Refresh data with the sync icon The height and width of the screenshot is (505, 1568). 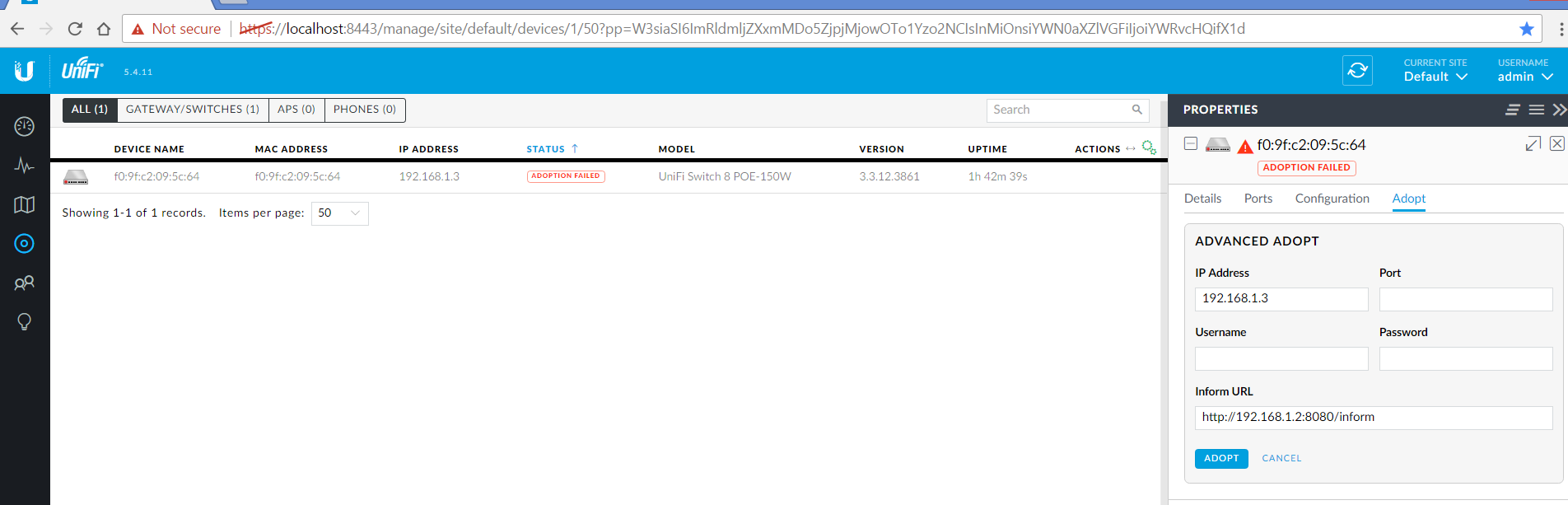[1357, 71]
